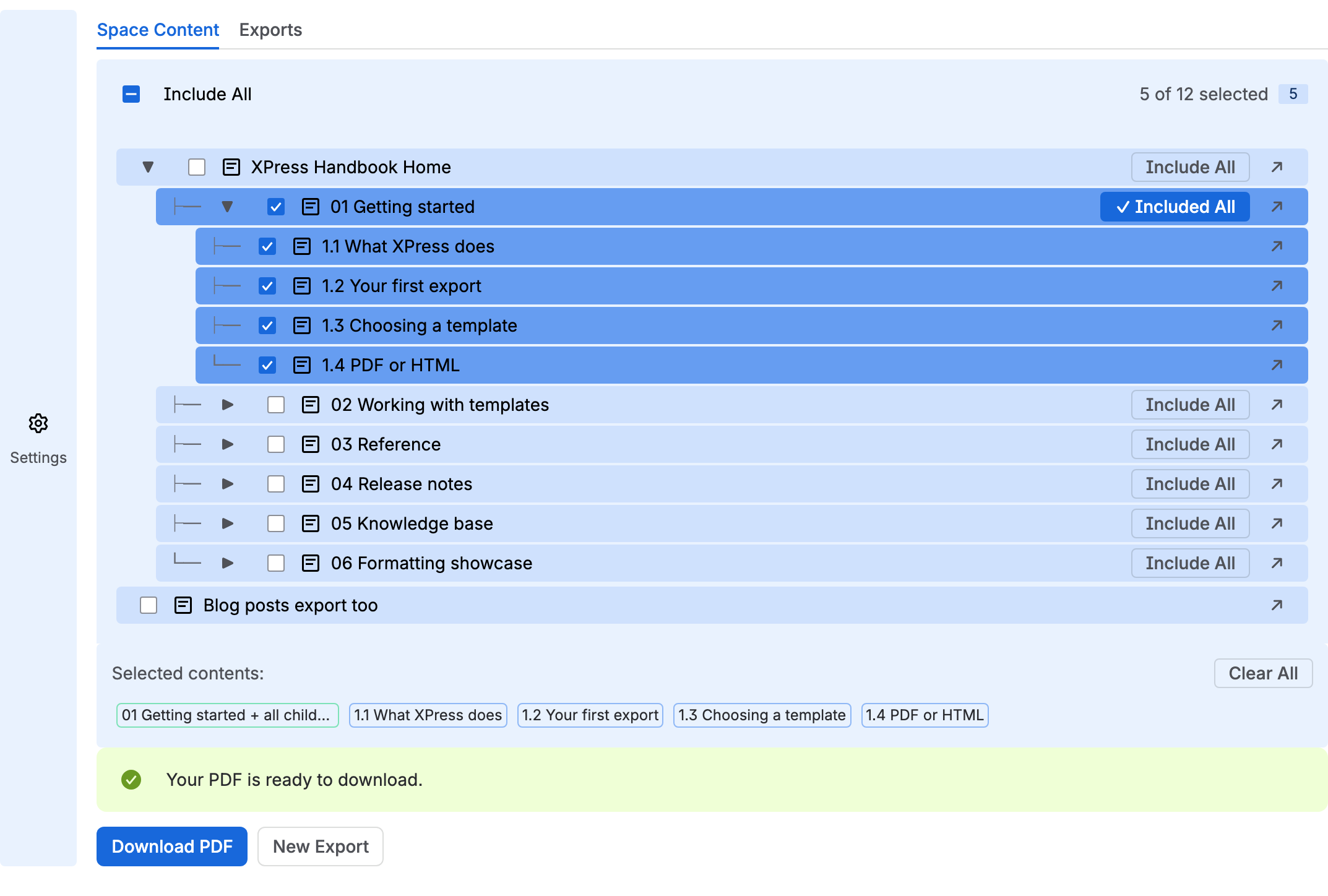Image resolution: width=1328 pixels, height=896 pixels.
Task: Open 04 Release notes external link arrow
Action: click(x=1277, y=484)
